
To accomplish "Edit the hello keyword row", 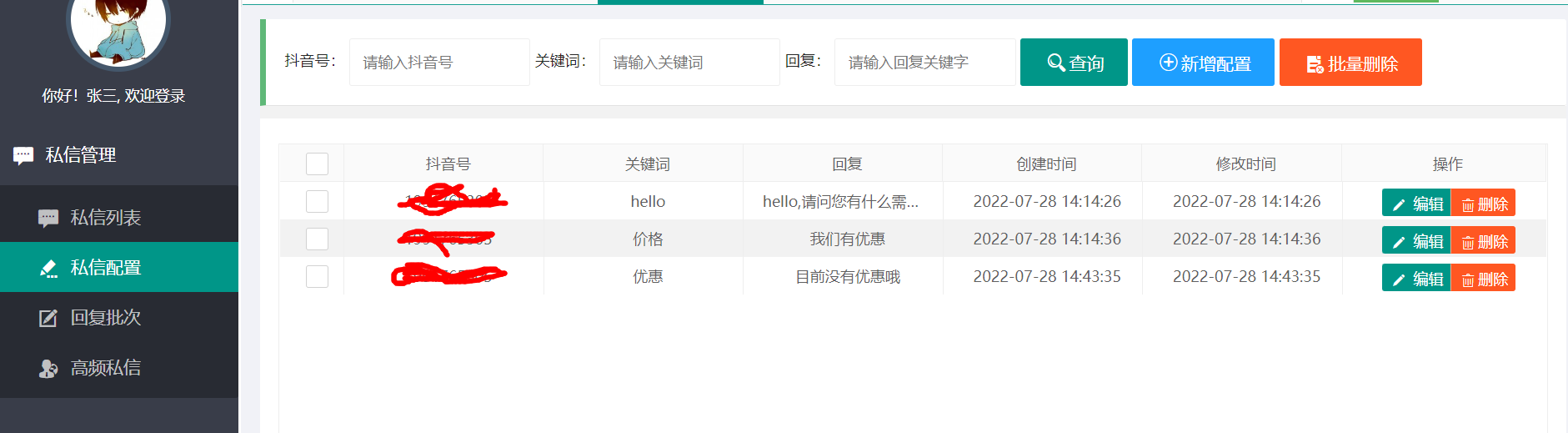I will [1416, 203].
